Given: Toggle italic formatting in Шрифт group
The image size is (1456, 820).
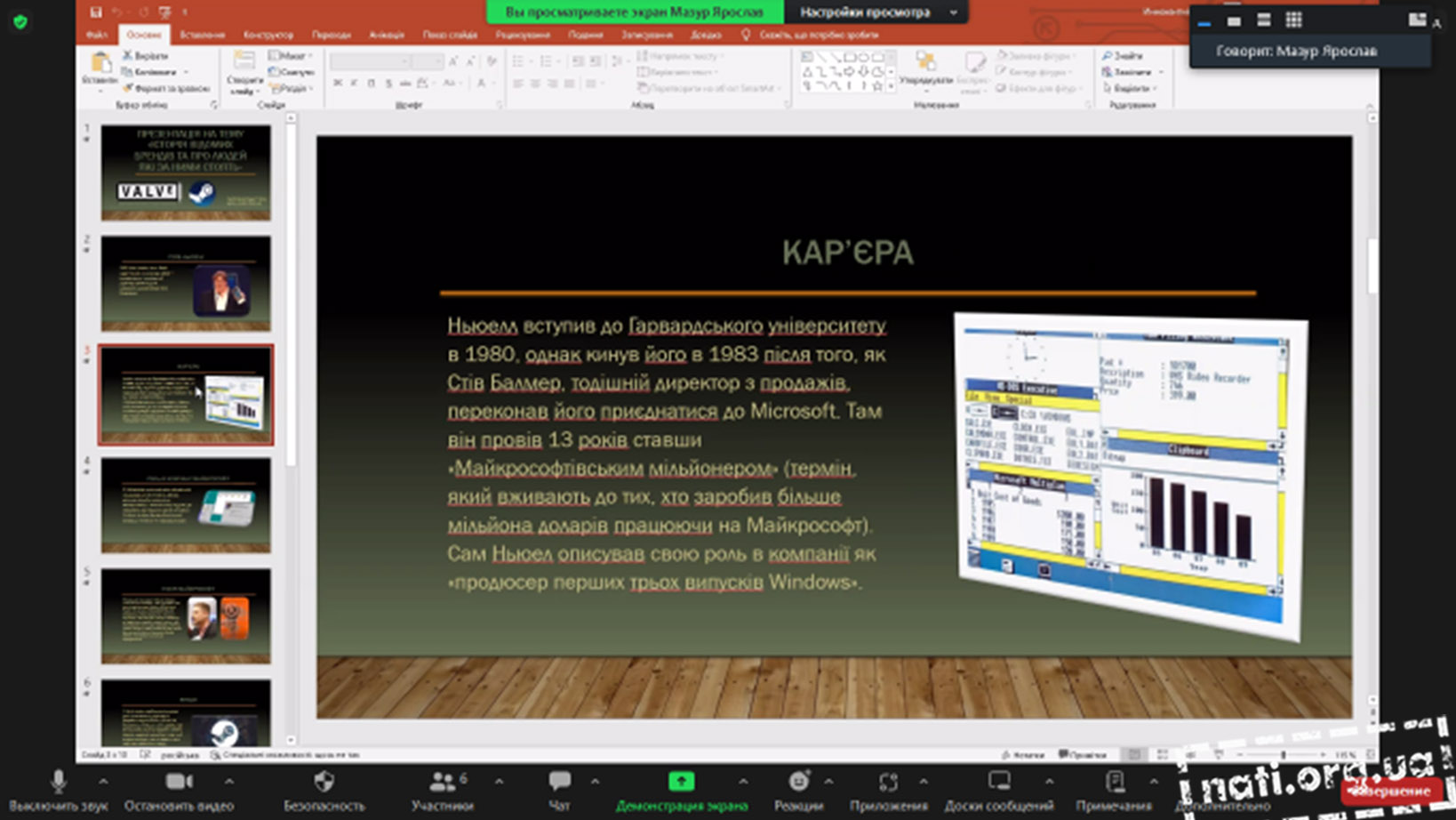Looking at the screenshot, I should [355, 84].
